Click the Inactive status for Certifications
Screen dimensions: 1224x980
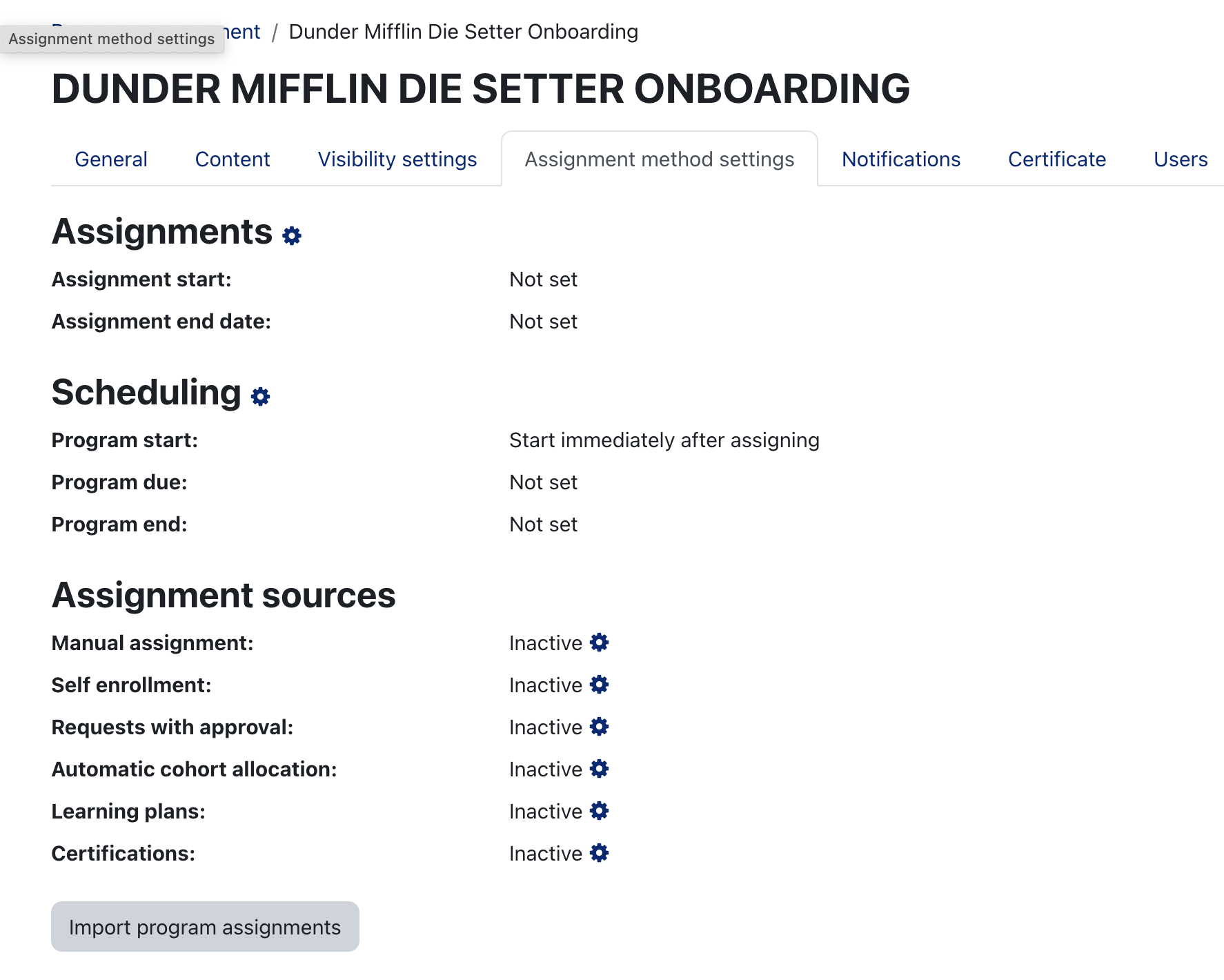546,854
